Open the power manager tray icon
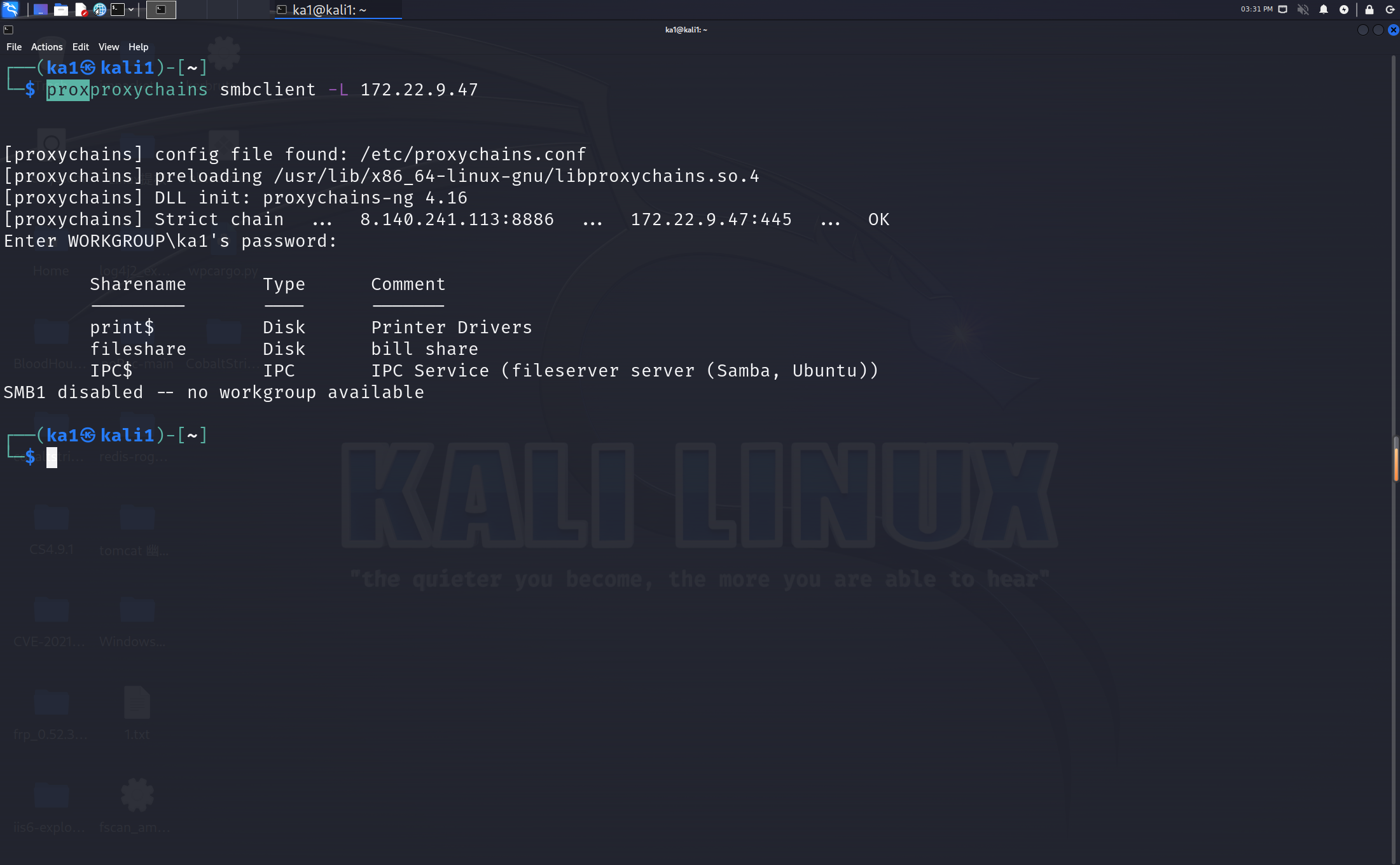The height and width of the screenshot is (865, 1400). click(1344, 10)
